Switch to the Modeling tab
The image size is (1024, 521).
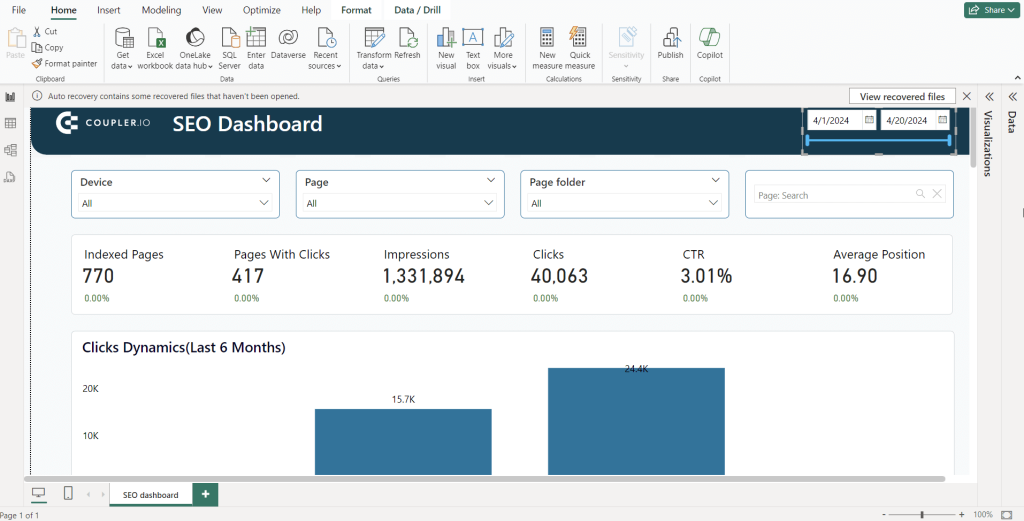[x=161, y=10]
